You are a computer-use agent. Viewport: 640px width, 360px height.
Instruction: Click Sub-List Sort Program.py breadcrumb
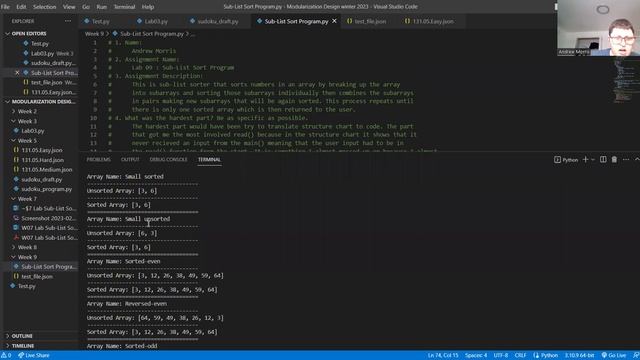[152, 34]
